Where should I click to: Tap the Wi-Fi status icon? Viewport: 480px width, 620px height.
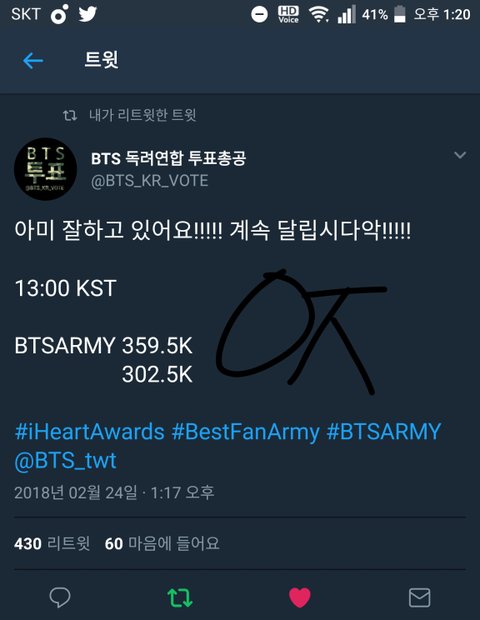coord(319,15)
